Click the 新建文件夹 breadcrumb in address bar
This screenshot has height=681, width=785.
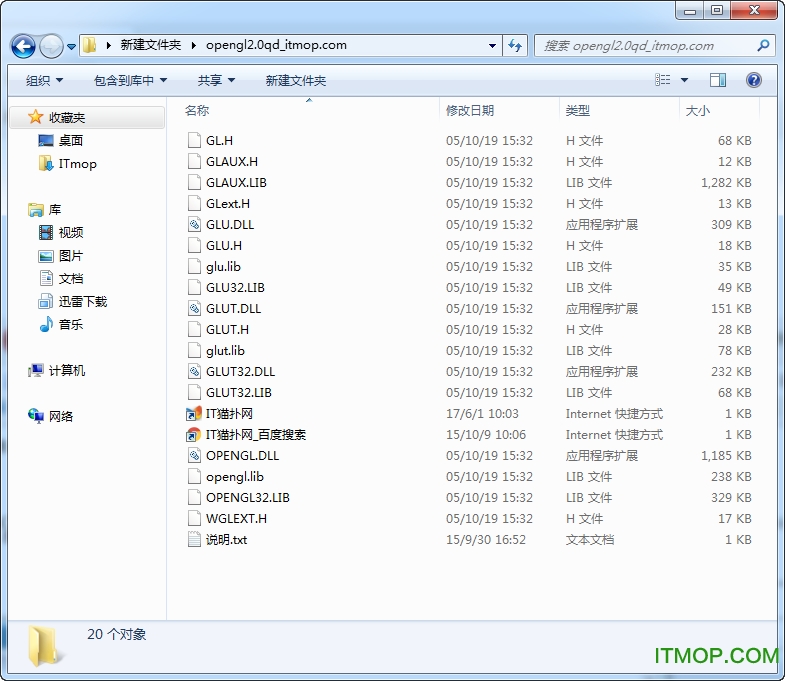tap(151, 45)
